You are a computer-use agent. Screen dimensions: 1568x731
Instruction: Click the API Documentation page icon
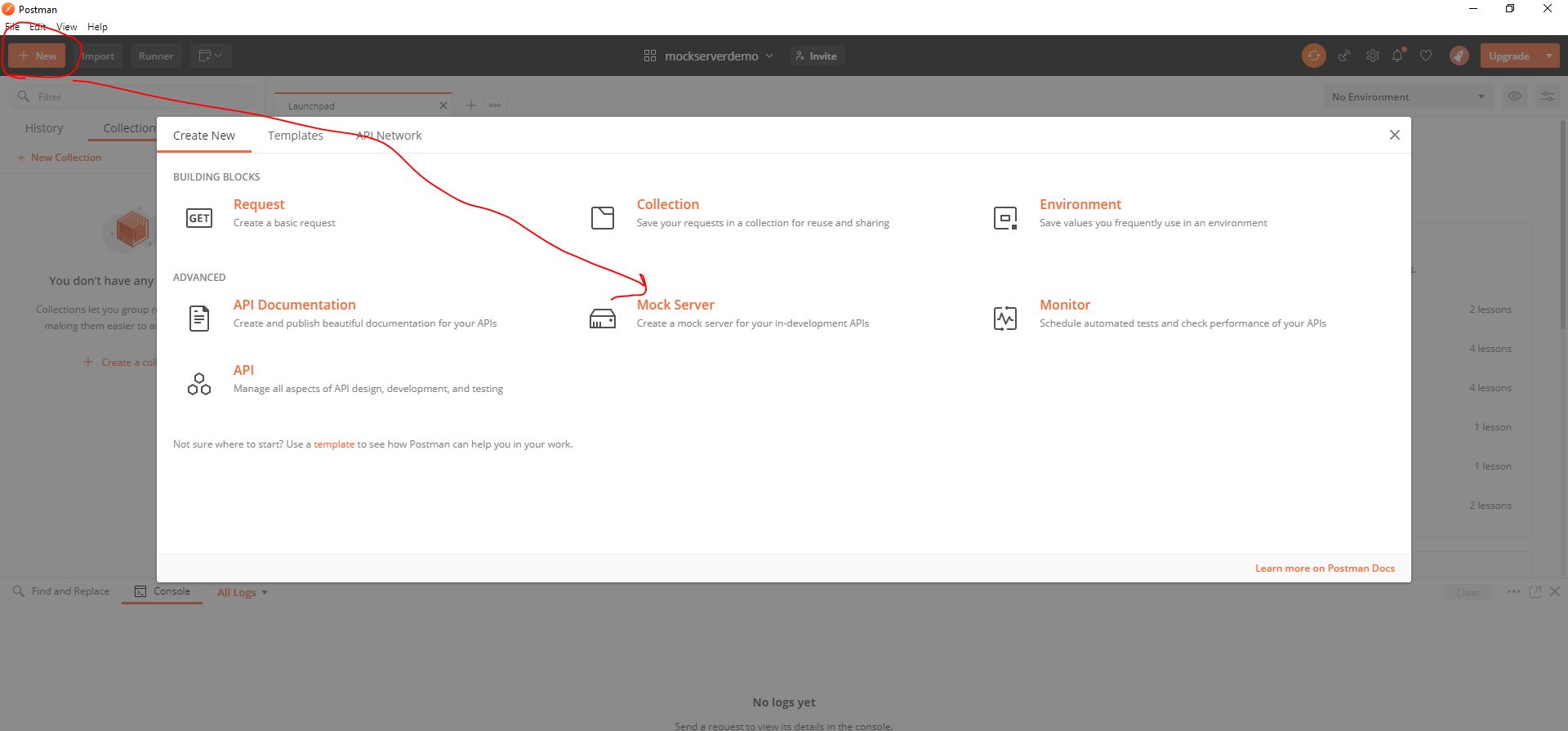pos(199,318)
